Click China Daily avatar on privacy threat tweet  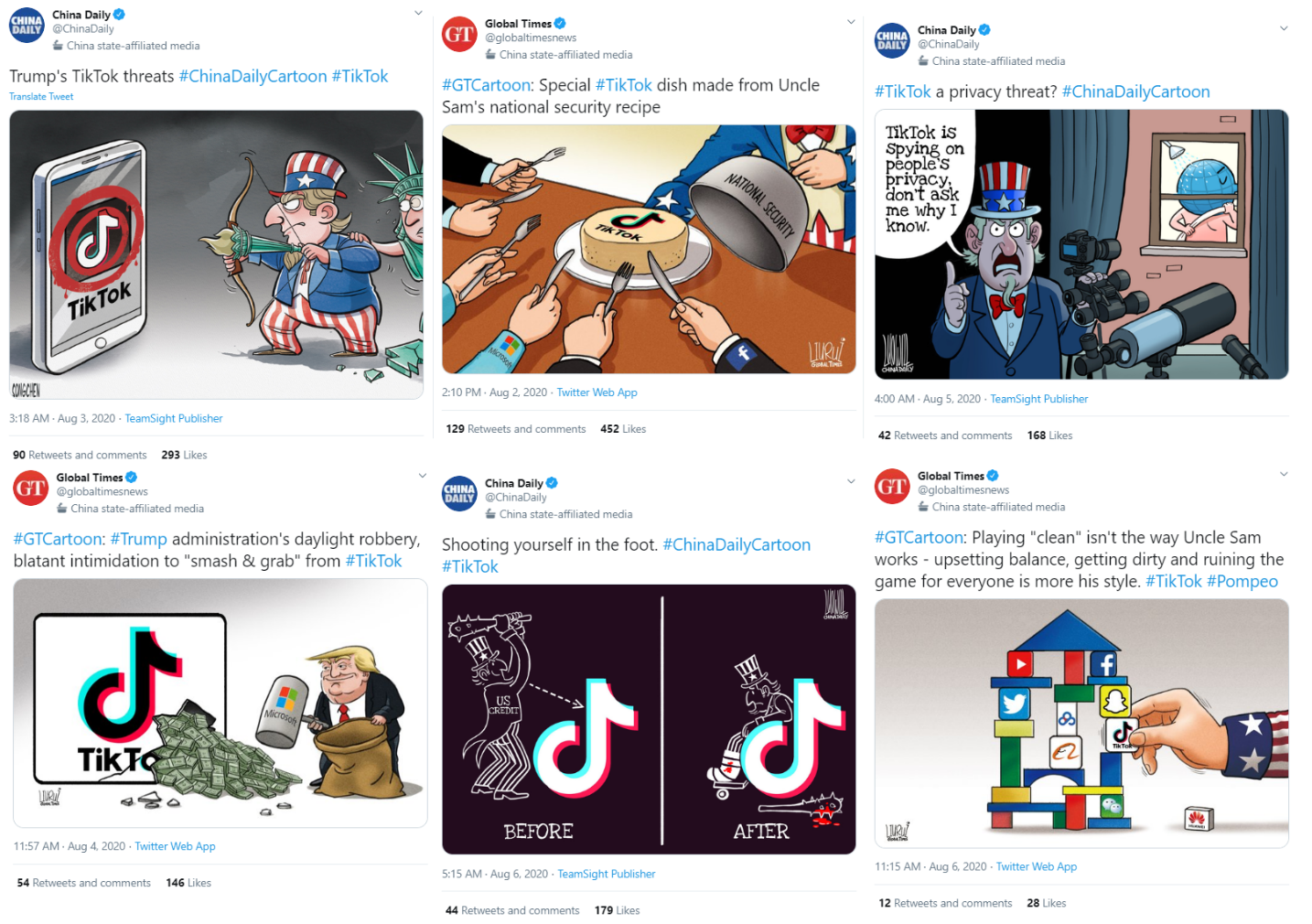point(892,41)
